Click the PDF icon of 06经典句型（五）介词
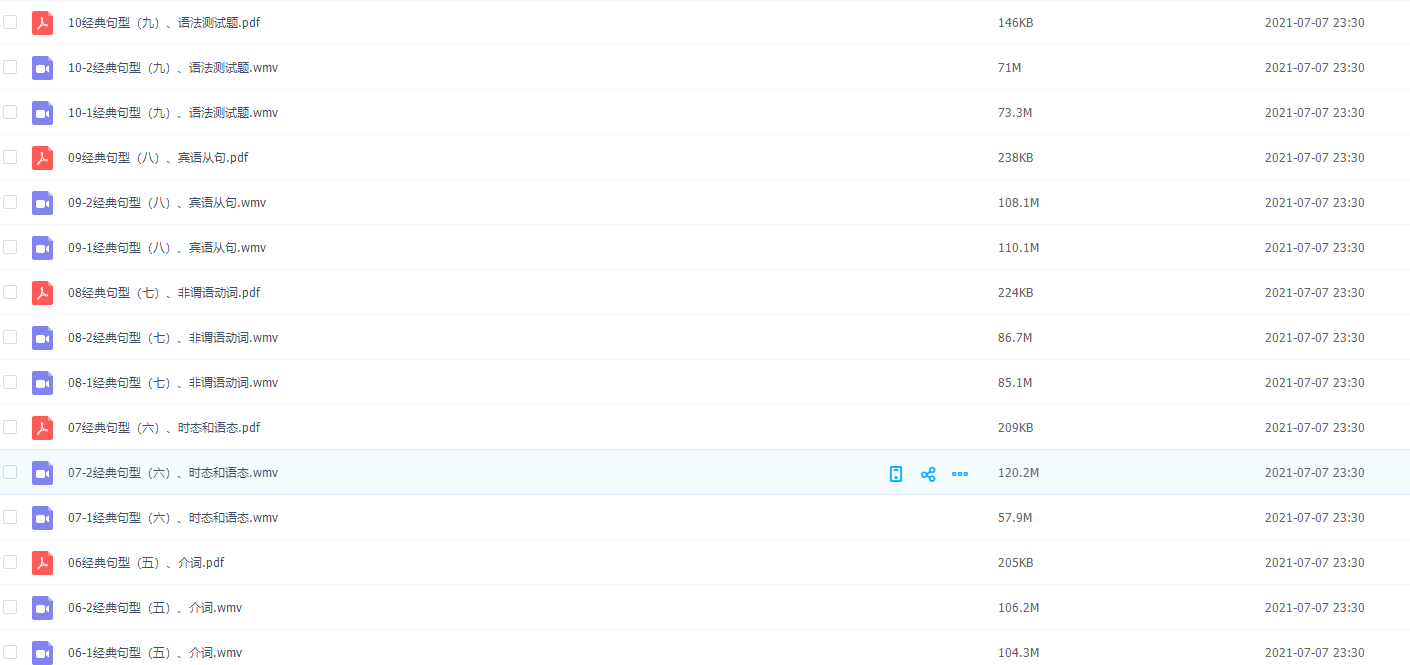Screen dimensions: 1410x665 point(42,563)
